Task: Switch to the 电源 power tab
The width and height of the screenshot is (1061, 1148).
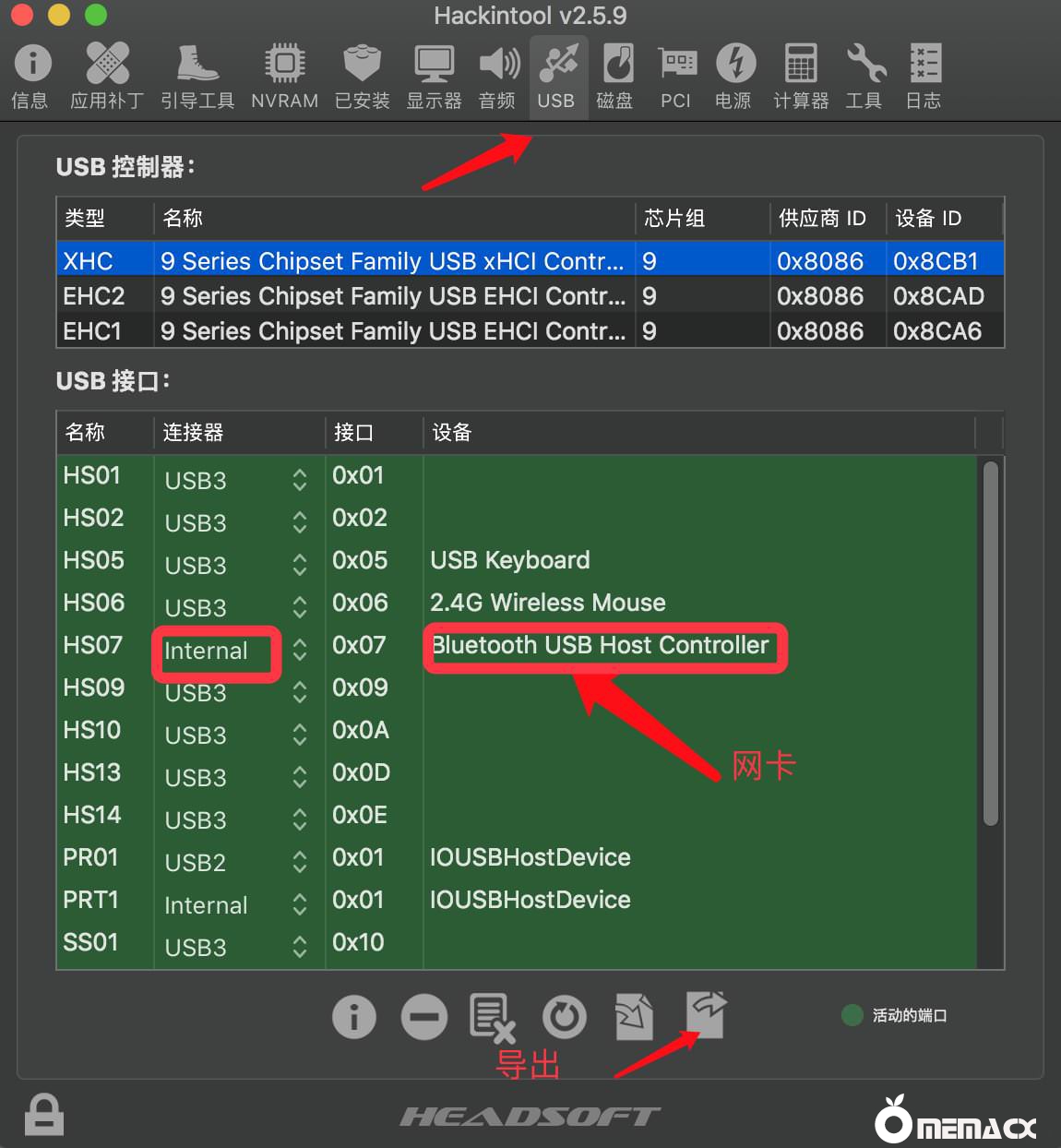Action: coord(734,76)
